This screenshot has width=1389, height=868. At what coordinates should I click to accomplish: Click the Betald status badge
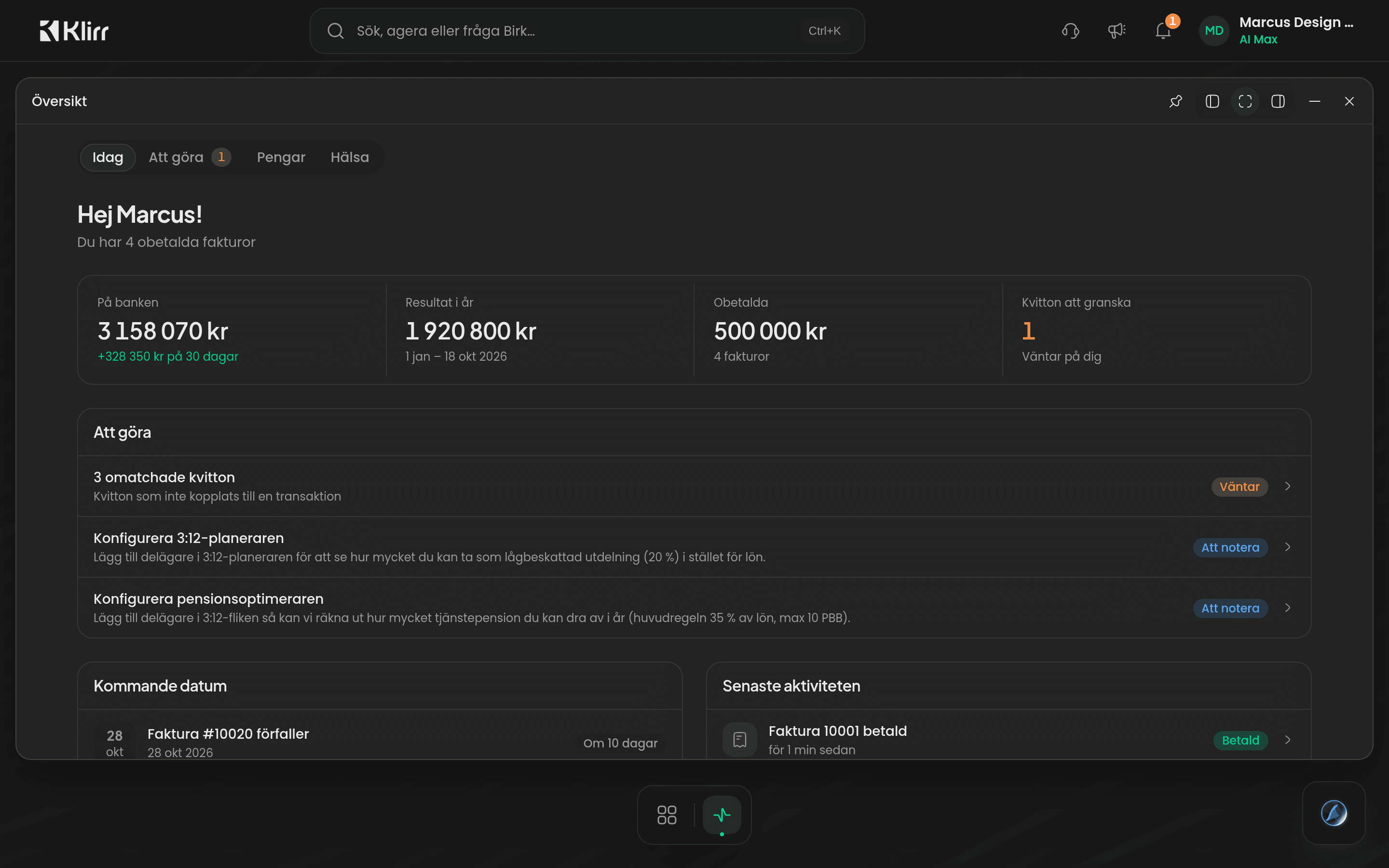pyautogui.click(x=1240, y=741)
